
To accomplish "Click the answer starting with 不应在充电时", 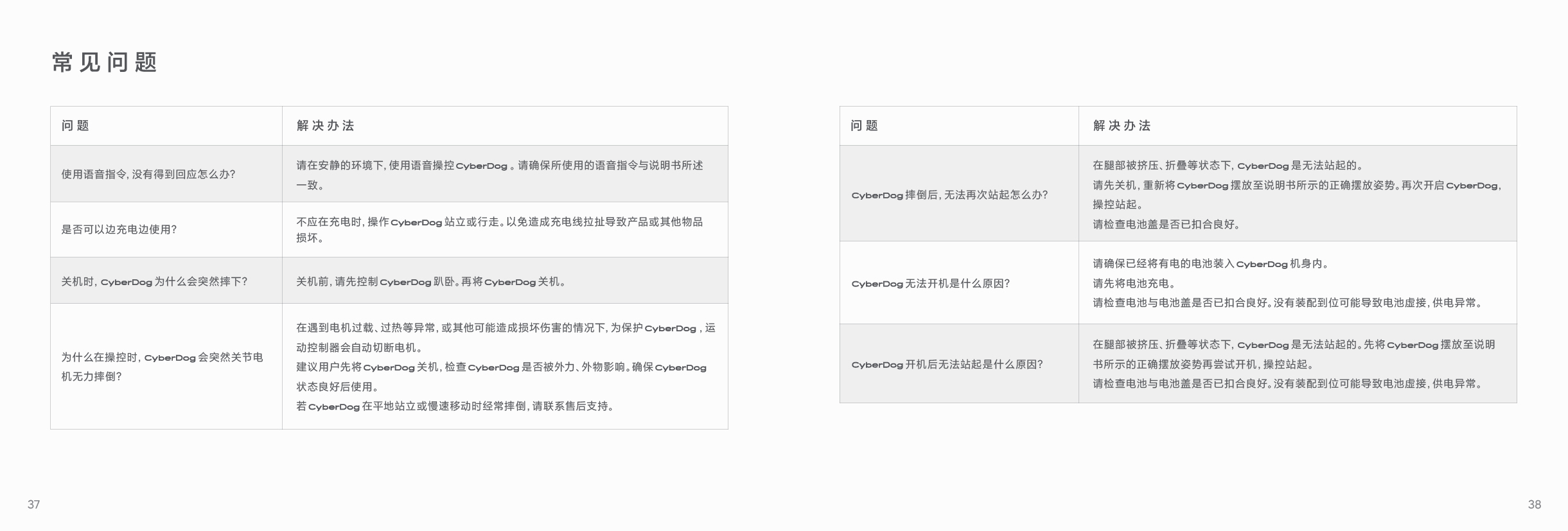I will click(x=499, y=222).
